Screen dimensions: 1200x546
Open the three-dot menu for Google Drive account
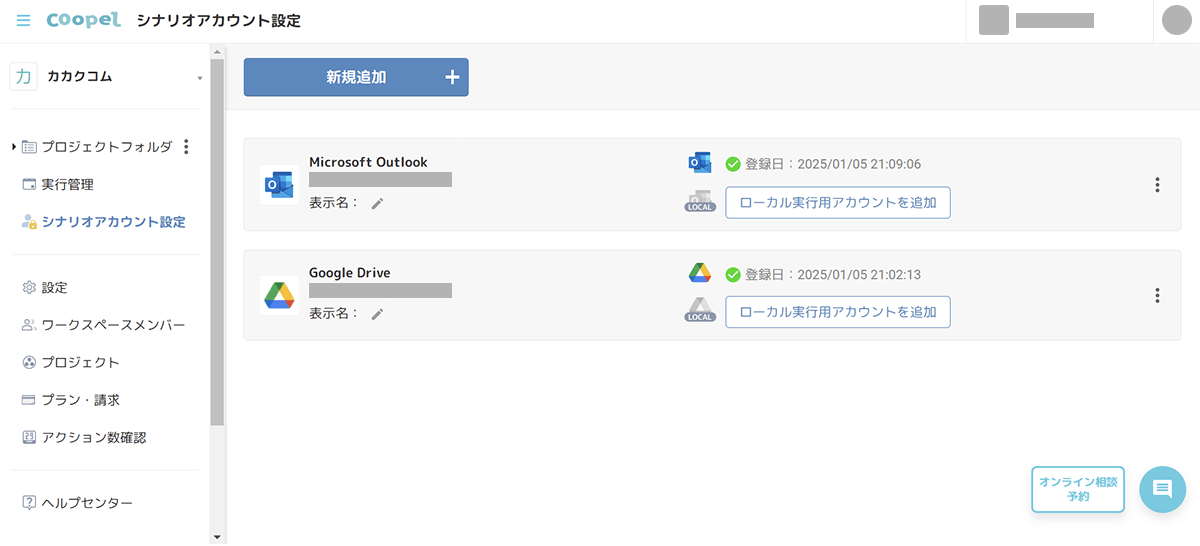pos(1157,295)
